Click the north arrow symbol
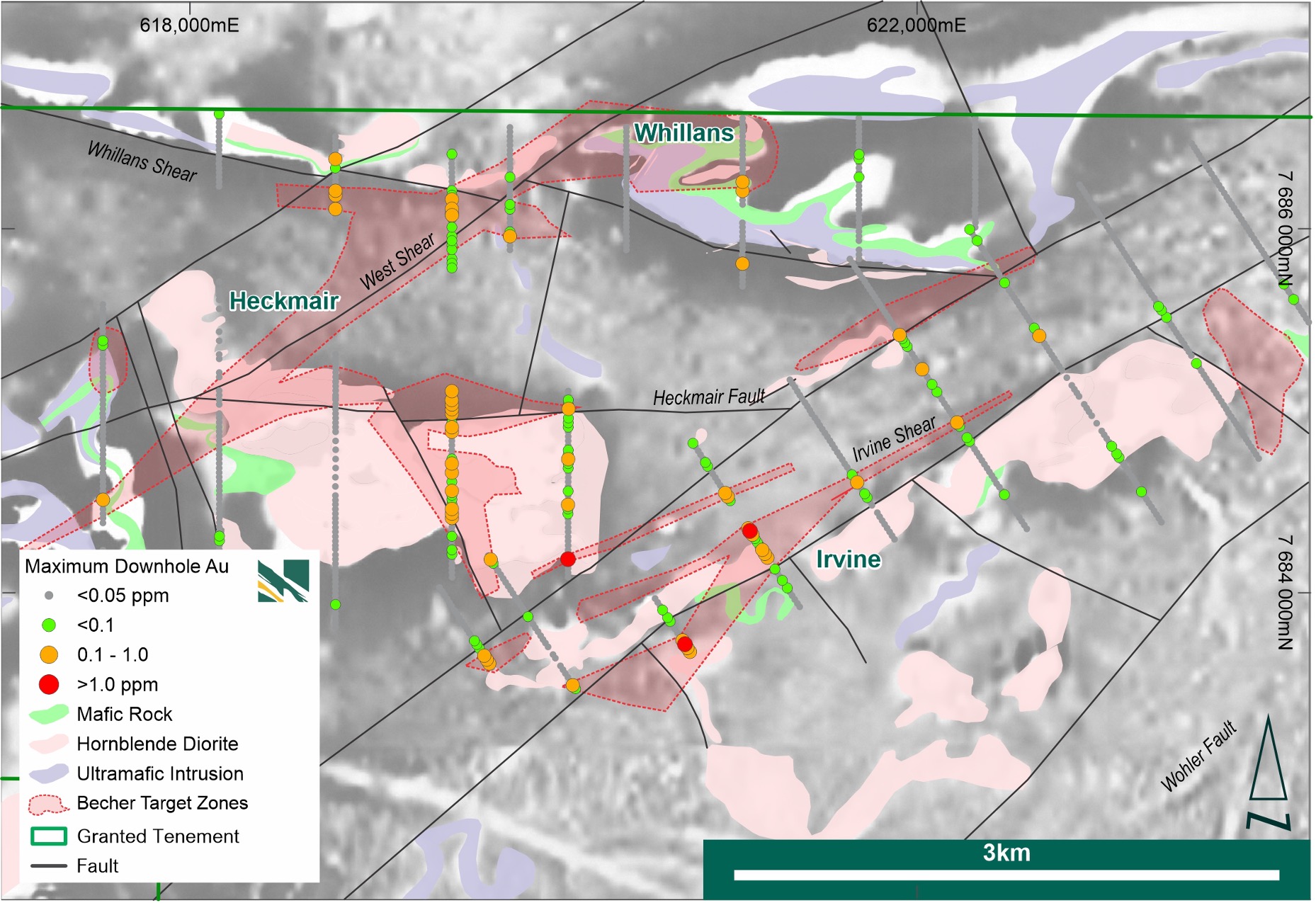1316x903 pixels. coord(1268,773)
